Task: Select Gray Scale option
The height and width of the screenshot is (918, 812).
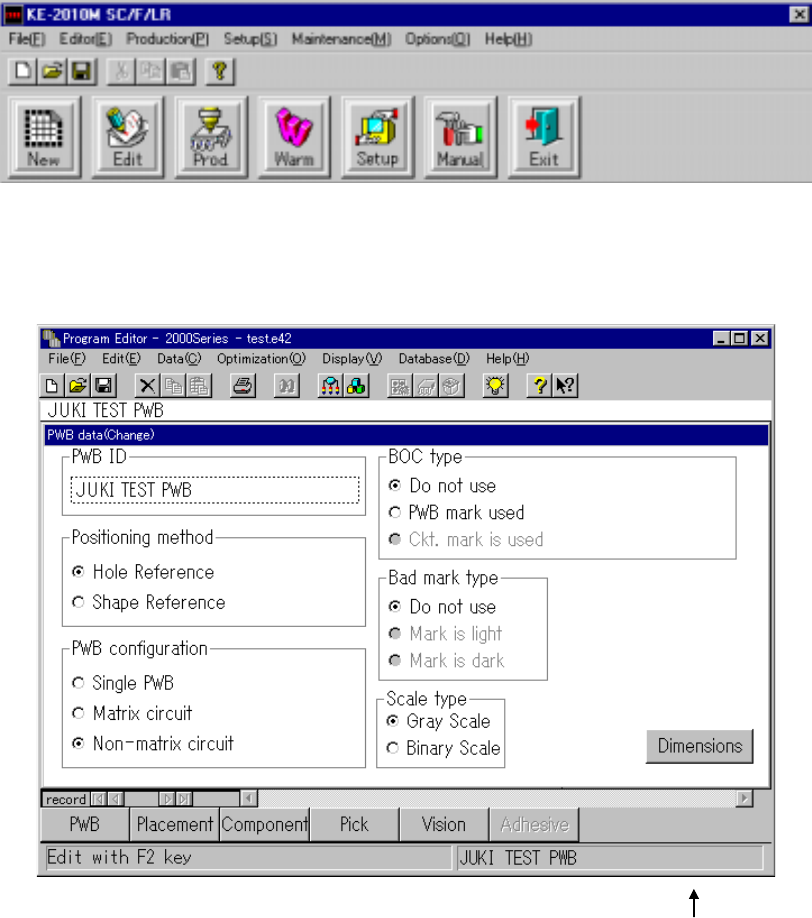Action: 438,721
